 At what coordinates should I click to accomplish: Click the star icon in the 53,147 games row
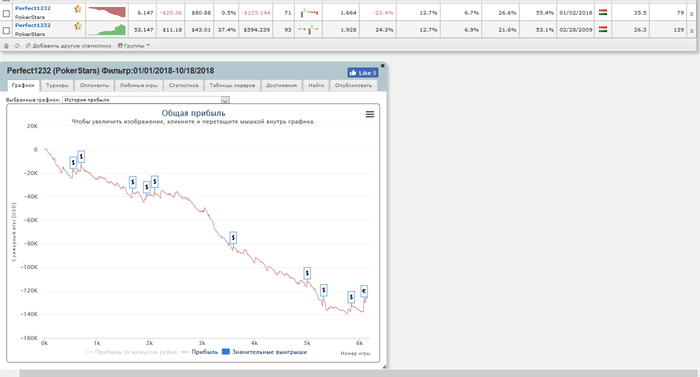pyautogui.click(x=78, y=26)
